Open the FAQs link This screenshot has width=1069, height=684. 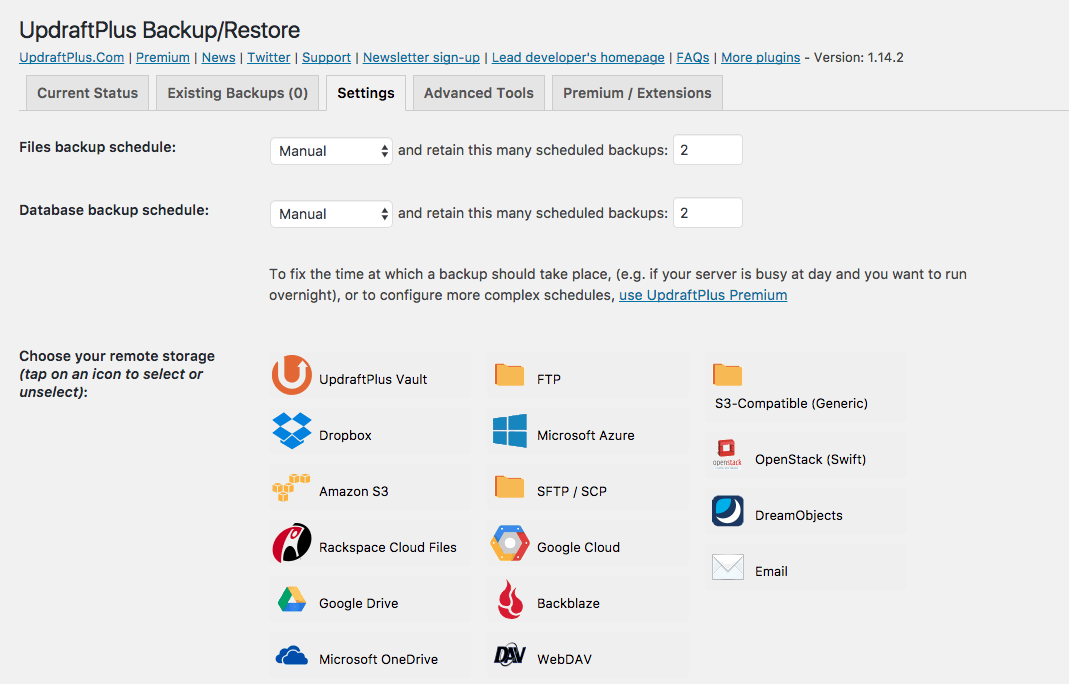coord(693,58)
